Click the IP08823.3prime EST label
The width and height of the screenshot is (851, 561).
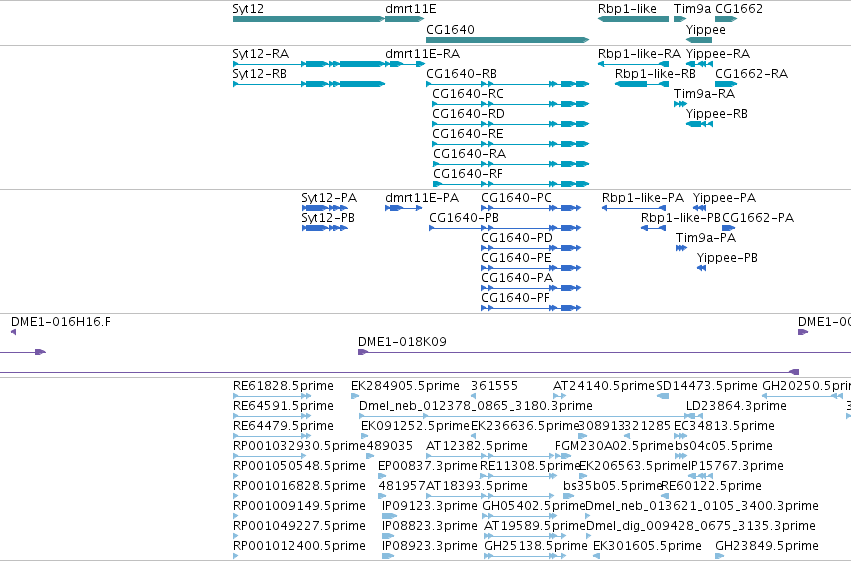coord(430,526)
